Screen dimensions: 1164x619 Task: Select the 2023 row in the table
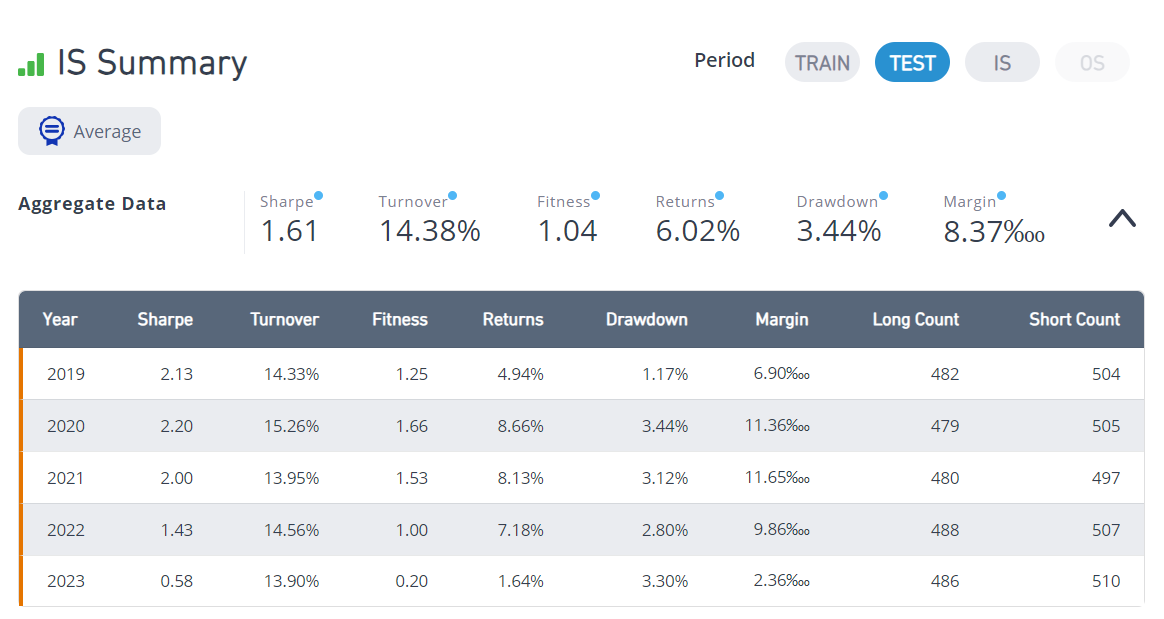(581, 581)
